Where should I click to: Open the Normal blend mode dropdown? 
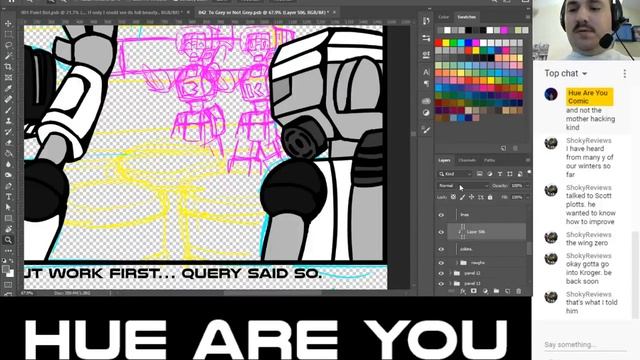pos(463,186)
